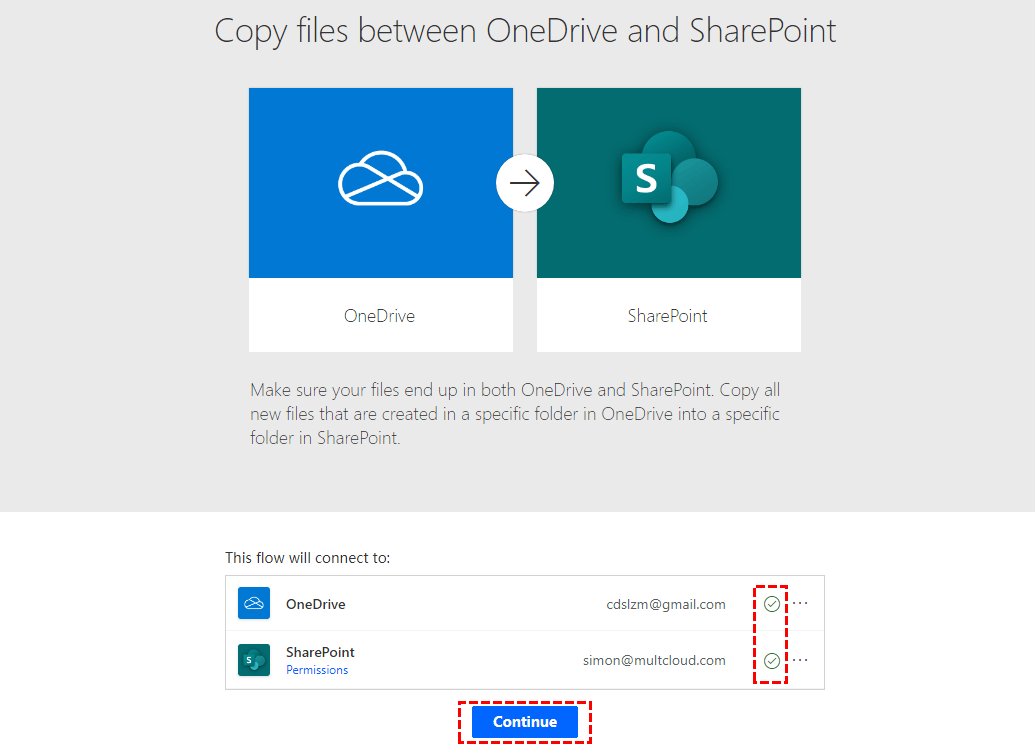1035x750 pixels.
Task: Click the SharePoint connection status checkmark
Action: (772, 660)
